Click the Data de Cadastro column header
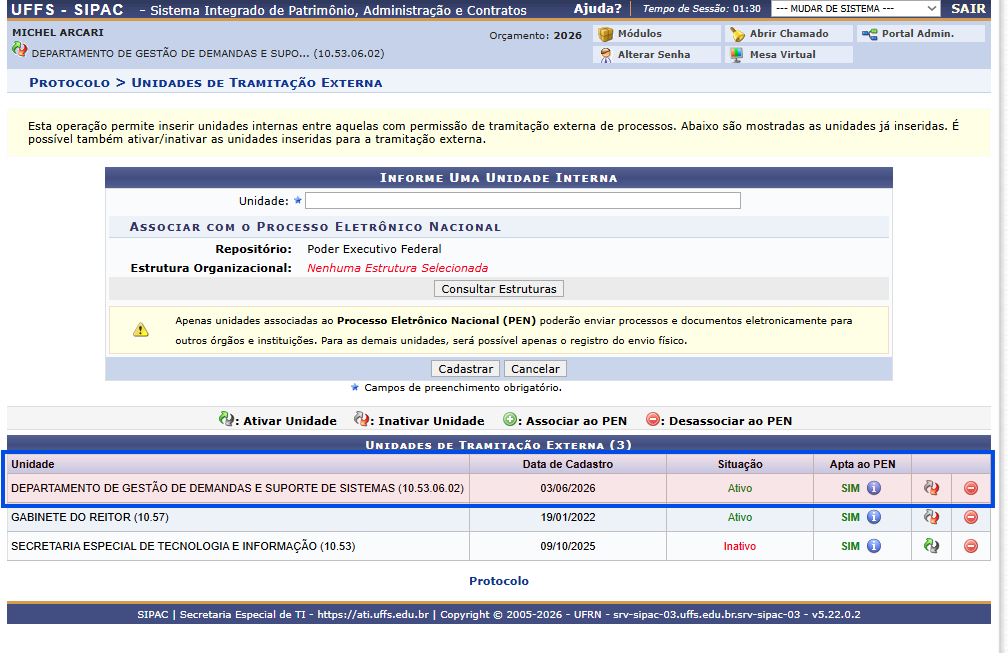This screenshot has width=1008, height=653. coord(568,464)
